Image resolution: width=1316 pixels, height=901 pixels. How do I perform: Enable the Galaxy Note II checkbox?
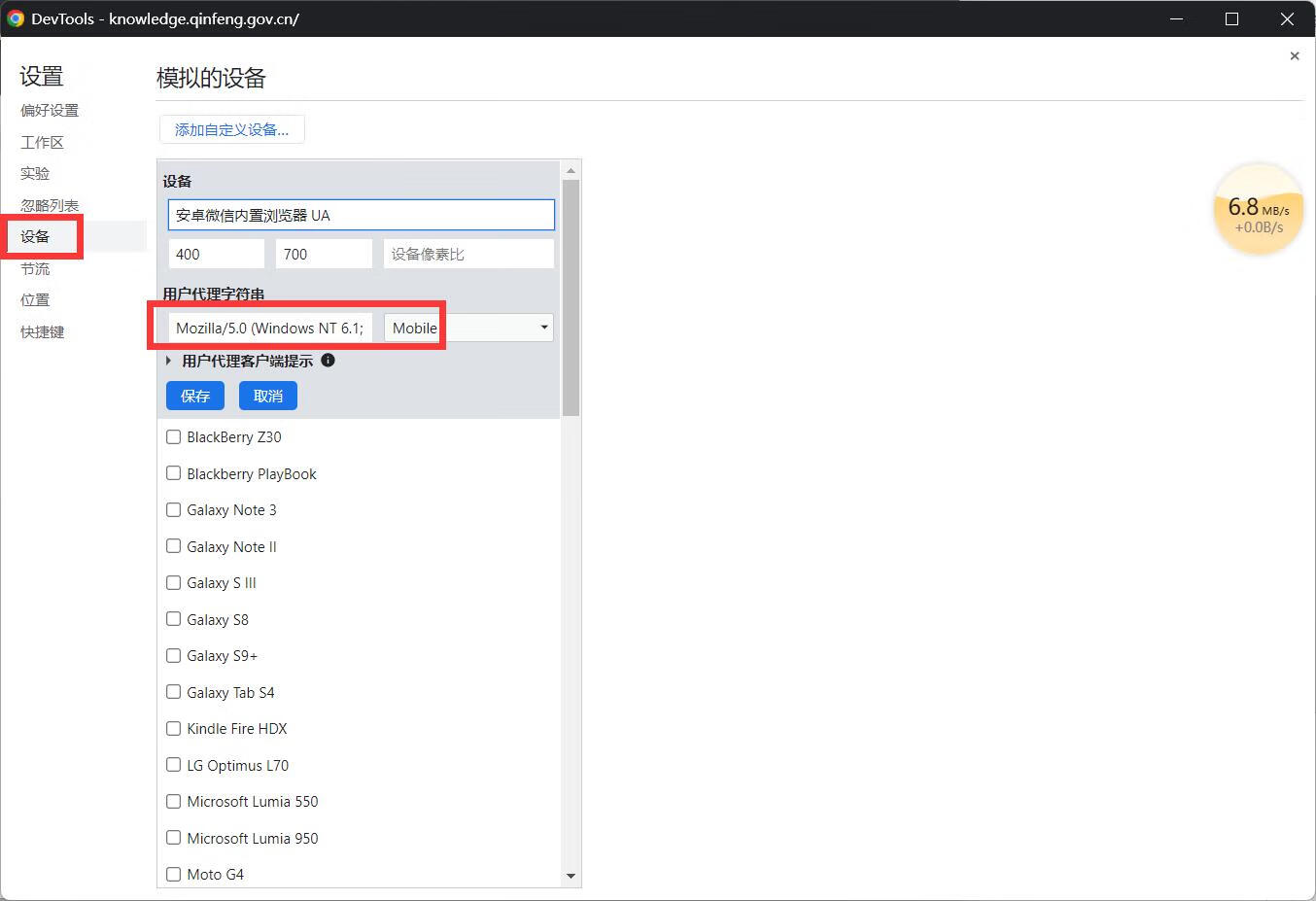(x=174, y=546)
